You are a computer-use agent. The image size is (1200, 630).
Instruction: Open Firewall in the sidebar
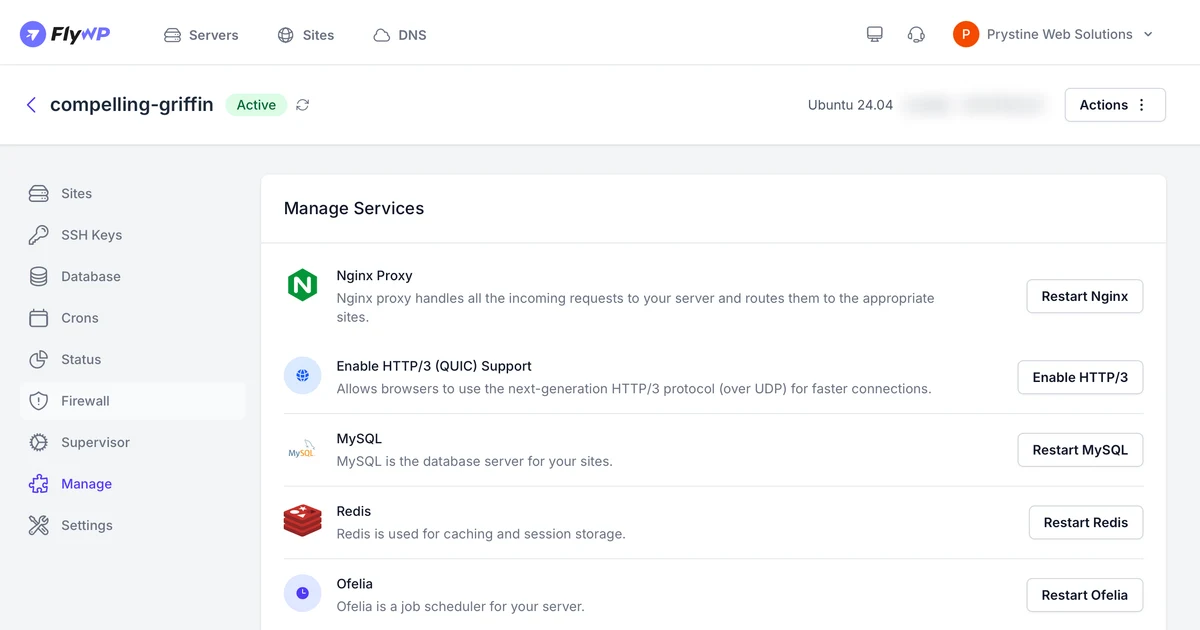point(132,401)
